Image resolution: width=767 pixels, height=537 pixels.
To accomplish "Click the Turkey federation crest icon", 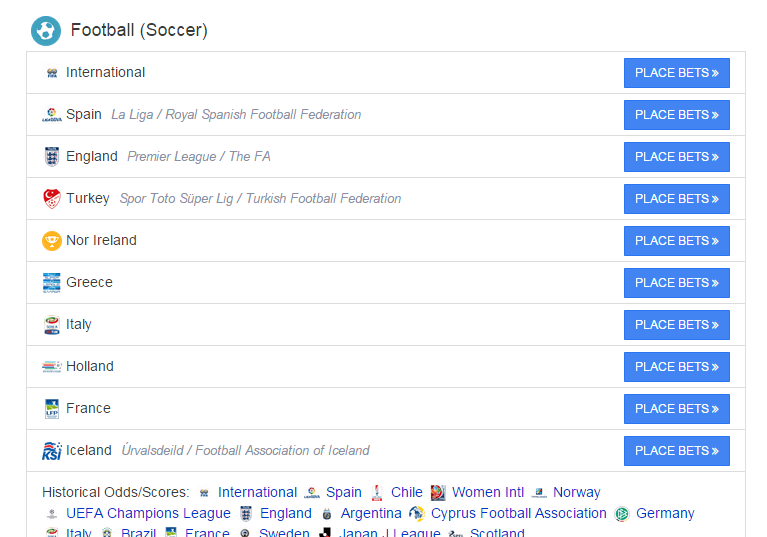I will (52, 199).
